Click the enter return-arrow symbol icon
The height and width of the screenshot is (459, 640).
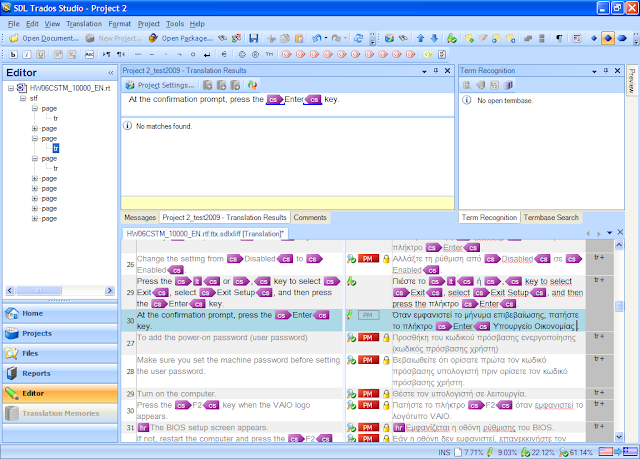tap(207, 54)
